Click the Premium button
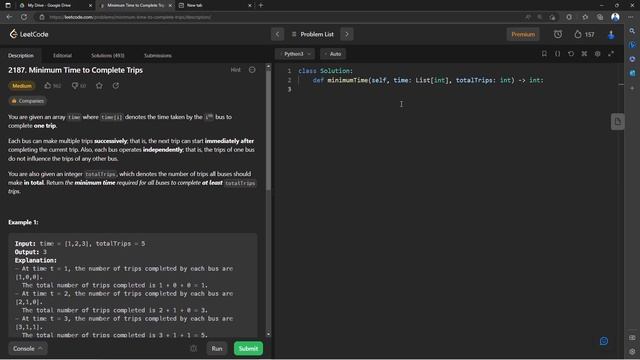This screenshot has width=640, height=360. click(523, 34)
